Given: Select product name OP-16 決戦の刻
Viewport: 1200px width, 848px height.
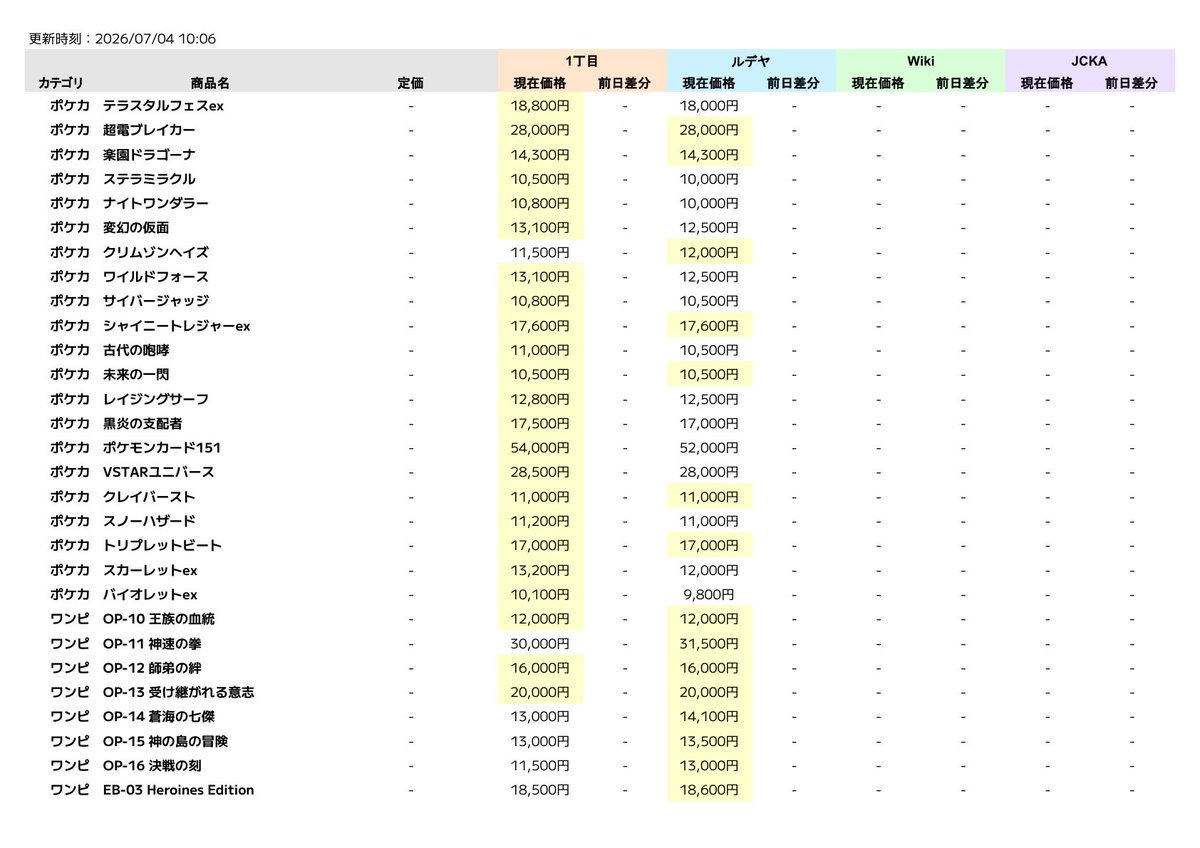Looking at the screenshot, I should [150, 765].
